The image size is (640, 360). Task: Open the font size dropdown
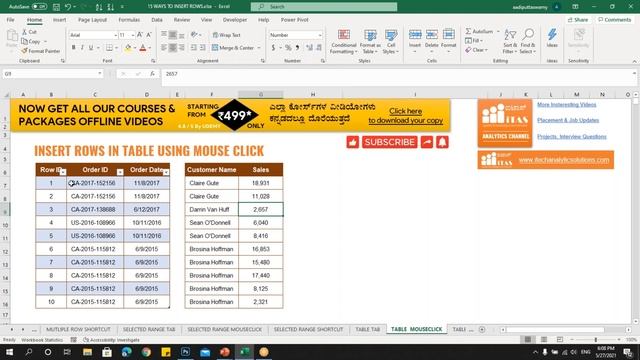133,36
